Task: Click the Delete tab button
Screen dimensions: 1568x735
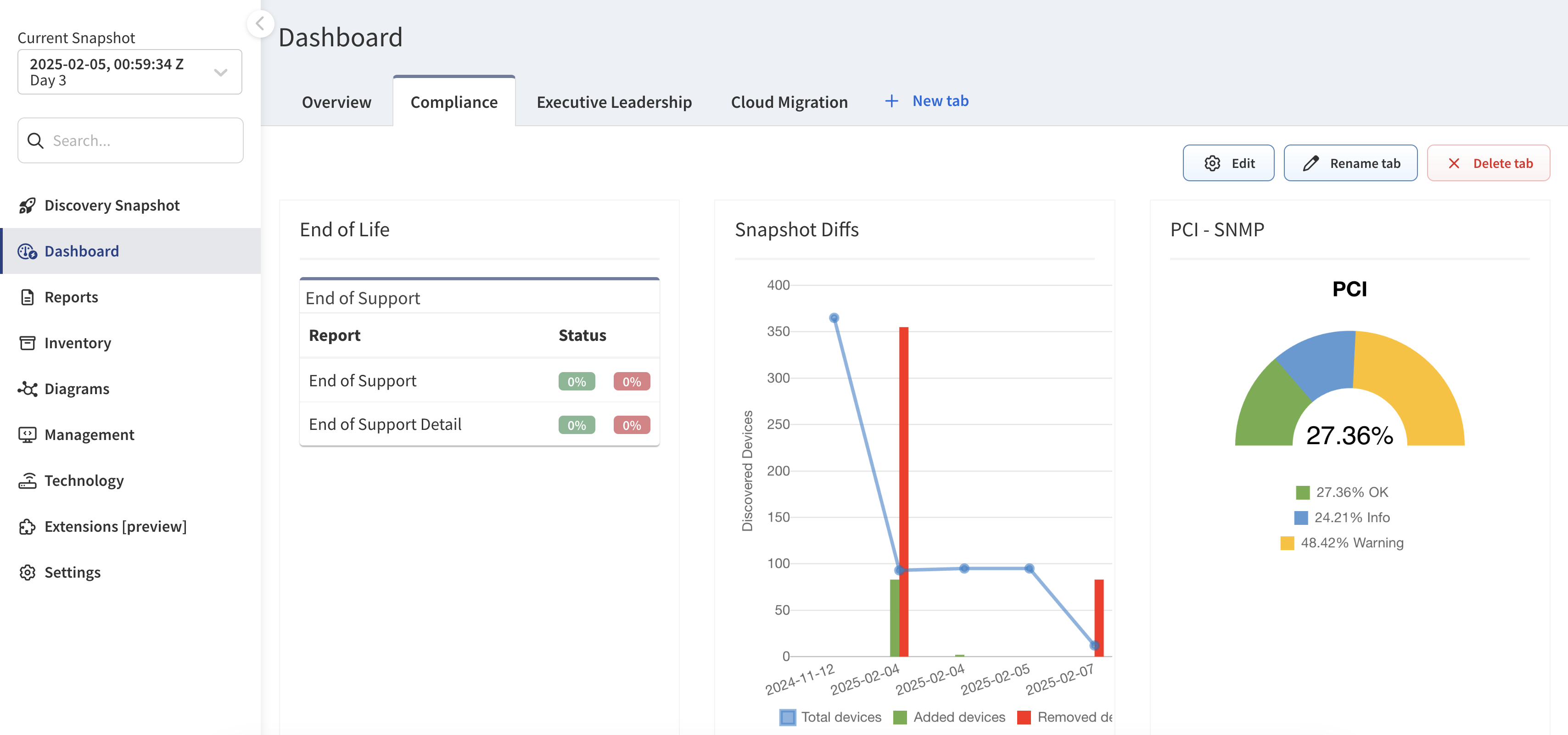Action: point(1488,163)
